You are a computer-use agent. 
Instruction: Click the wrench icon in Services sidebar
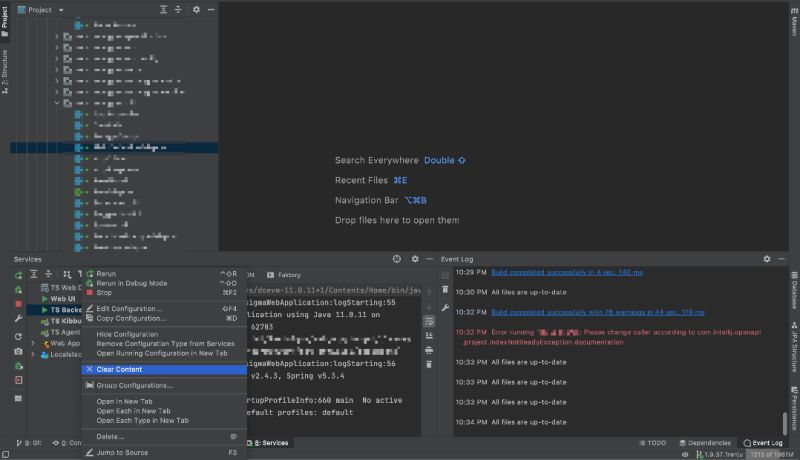18,318
